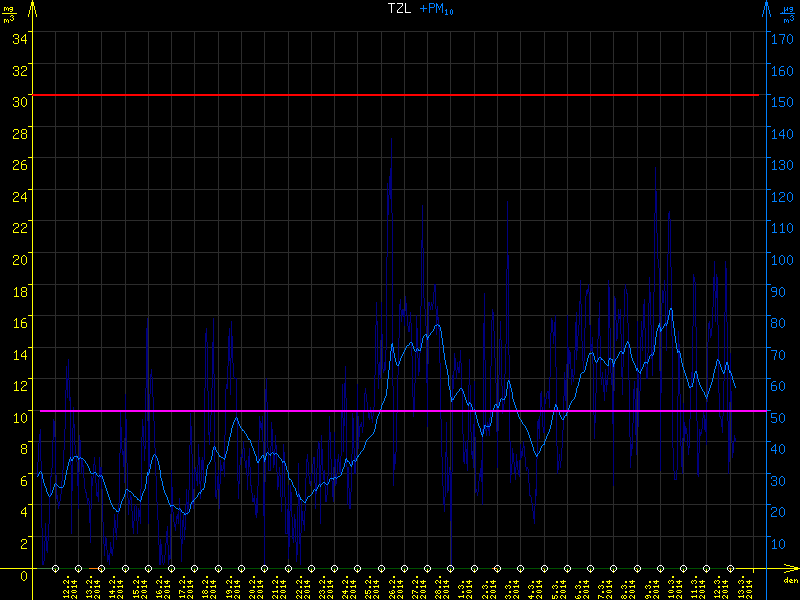
Task: Click the yellow unit label at top-left
Action: click(9, 15)
